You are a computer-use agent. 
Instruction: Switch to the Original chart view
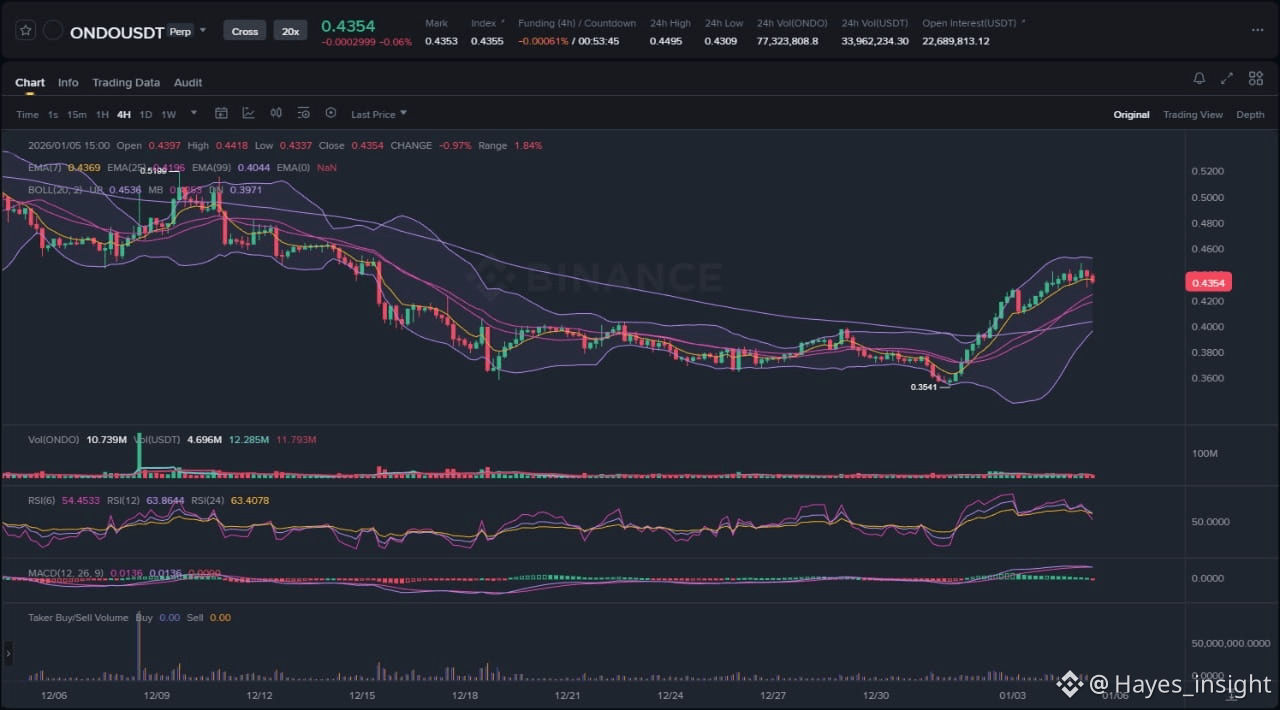click(1131, 114)
